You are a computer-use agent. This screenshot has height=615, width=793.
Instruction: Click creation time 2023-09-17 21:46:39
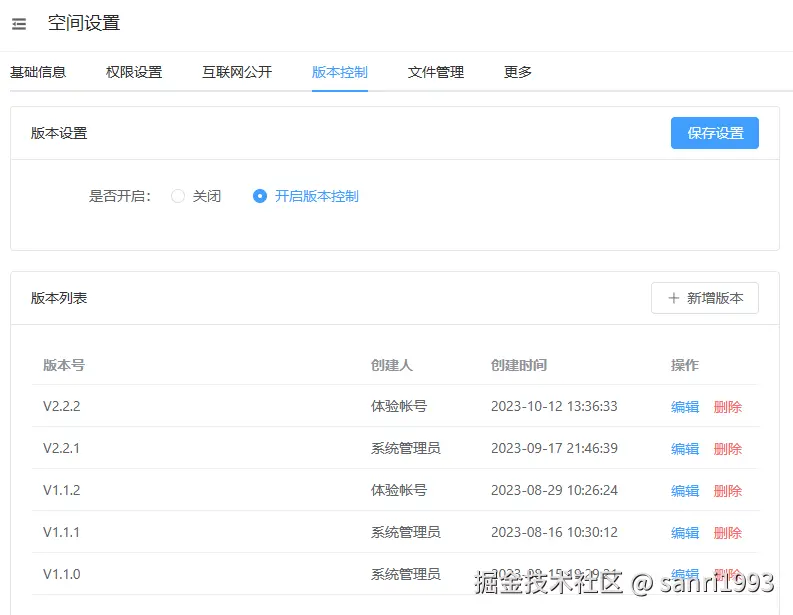pos(554,448)
